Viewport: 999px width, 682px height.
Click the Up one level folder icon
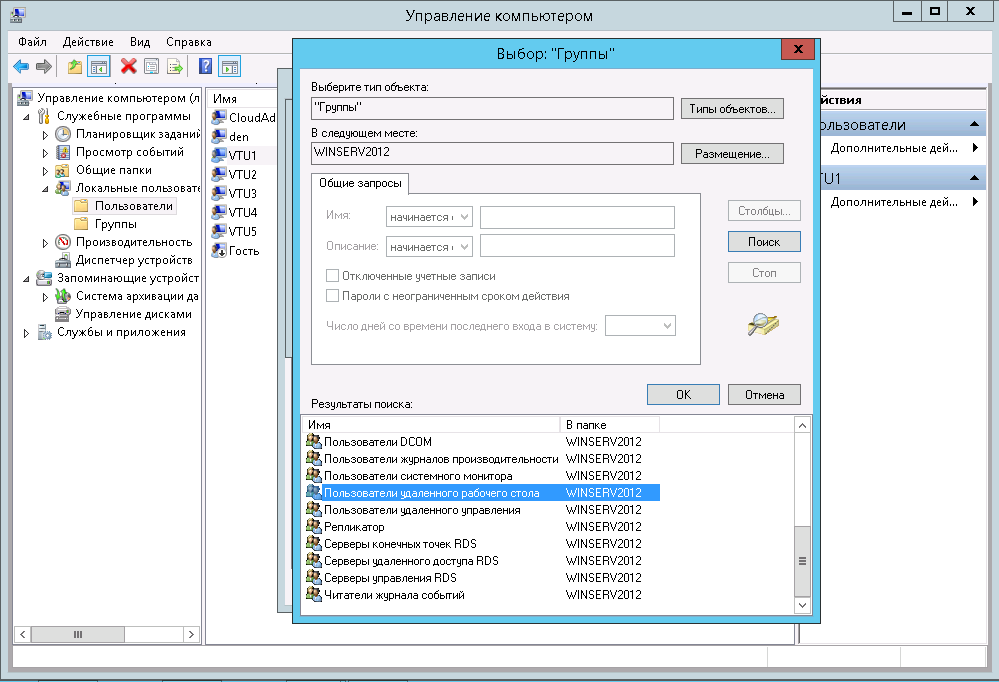point(75,66)
